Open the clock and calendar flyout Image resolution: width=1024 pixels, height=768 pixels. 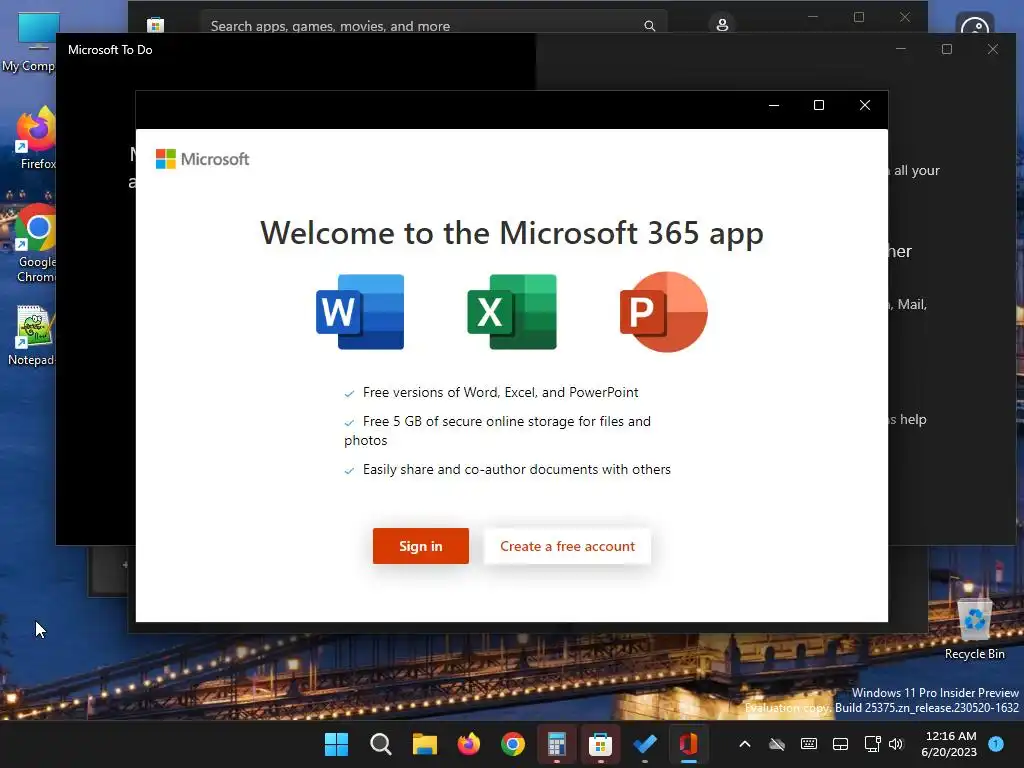pyautogui.click(x=949, y=744)
